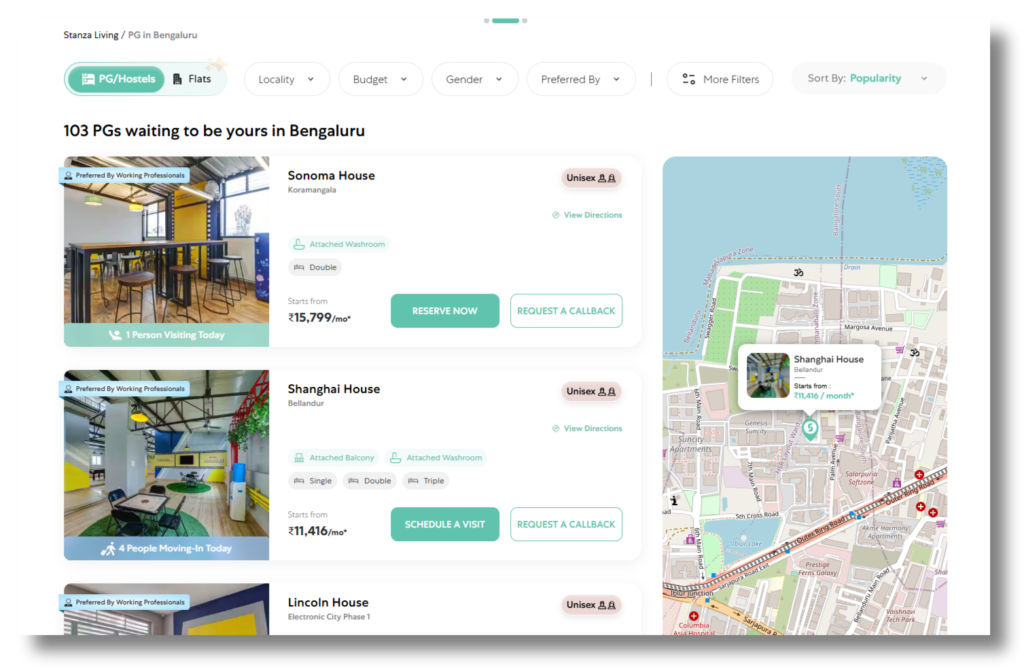Click the Attached Balcony icon on Shanghai House
The image size is (1024, 669).
click(x=298, y=457)
